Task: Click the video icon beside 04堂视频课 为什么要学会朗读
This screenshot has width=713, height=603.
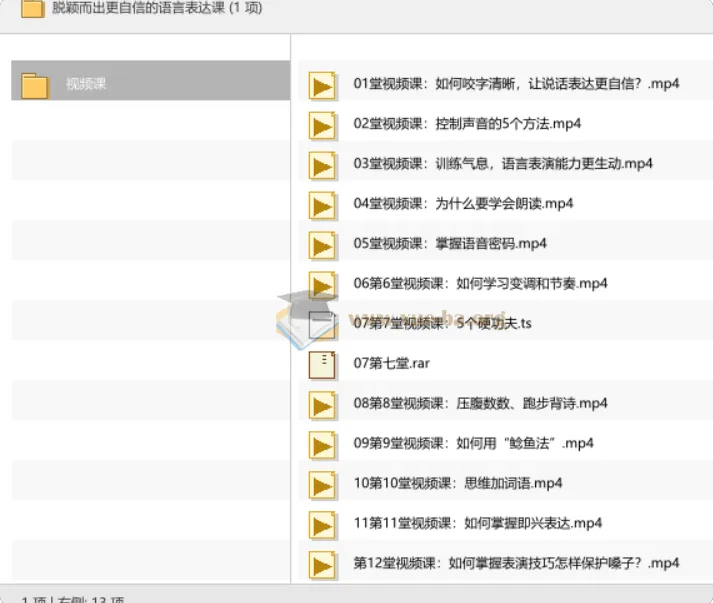Action: tap(322, 206)
